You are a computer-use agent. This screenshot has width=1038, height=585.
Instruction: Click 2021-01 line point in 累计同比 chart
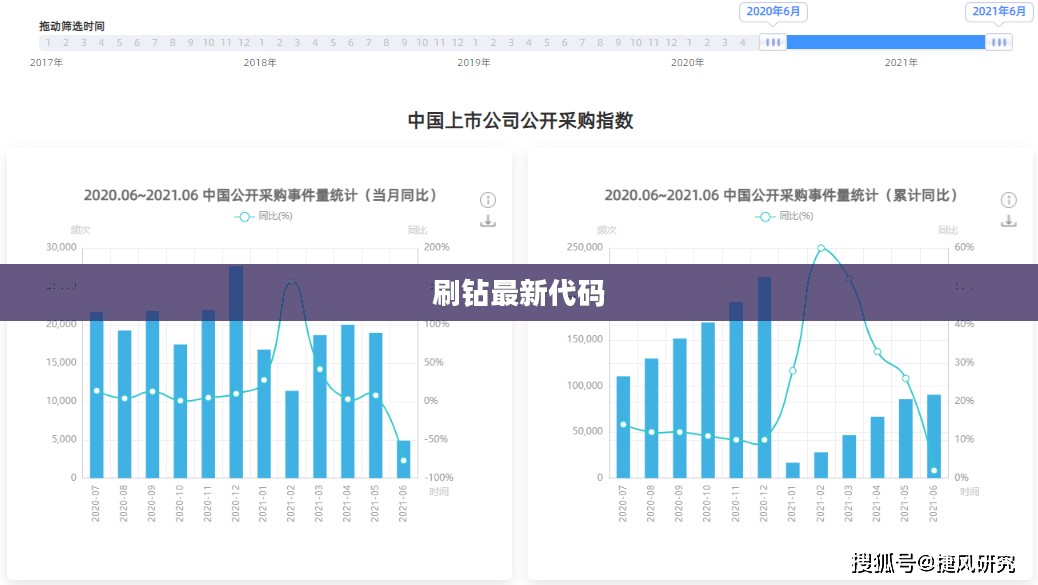[792, 371]
